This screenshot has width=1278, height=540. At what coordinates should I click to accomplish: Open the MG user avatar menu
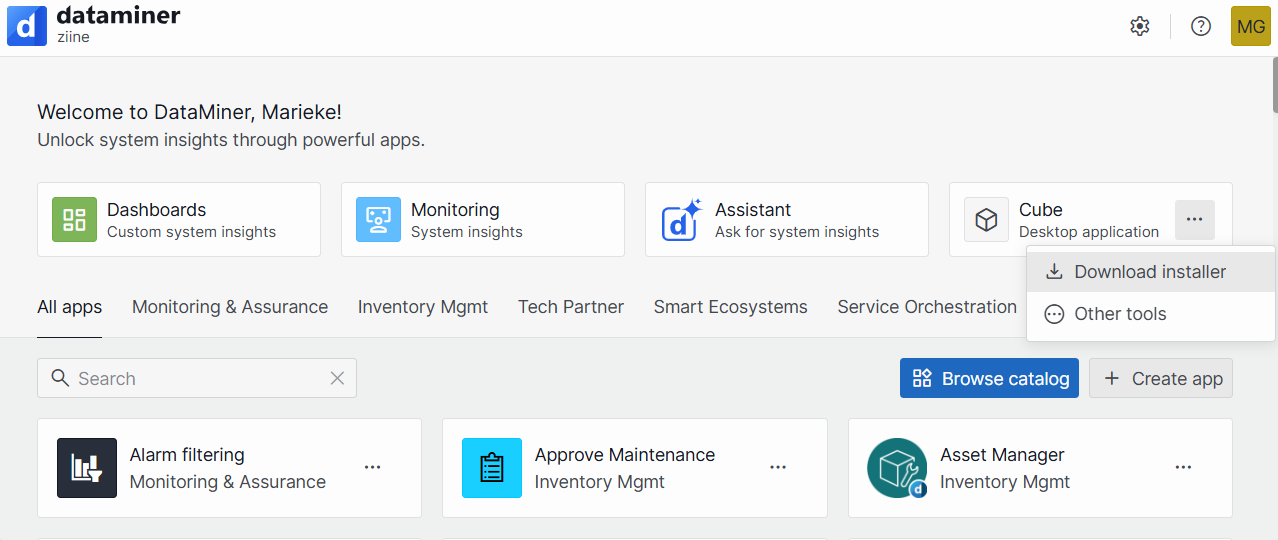1250,26
